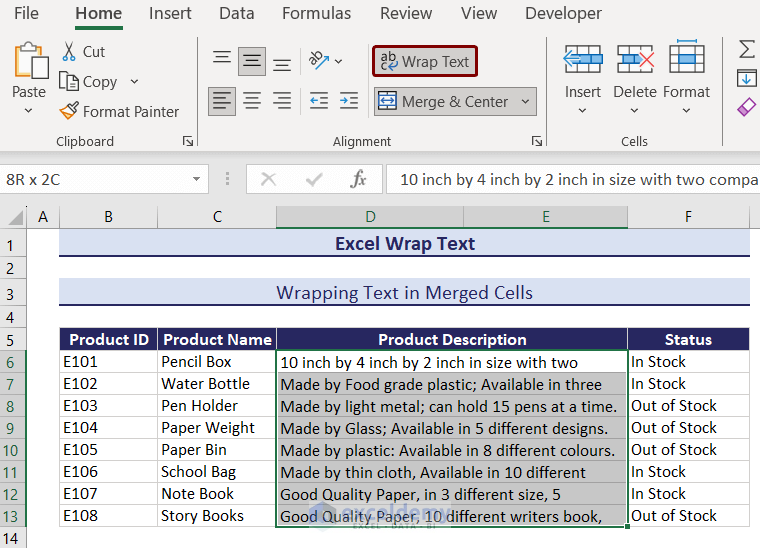
Task: Click Increase Indent icon
Action: [348, 101]
